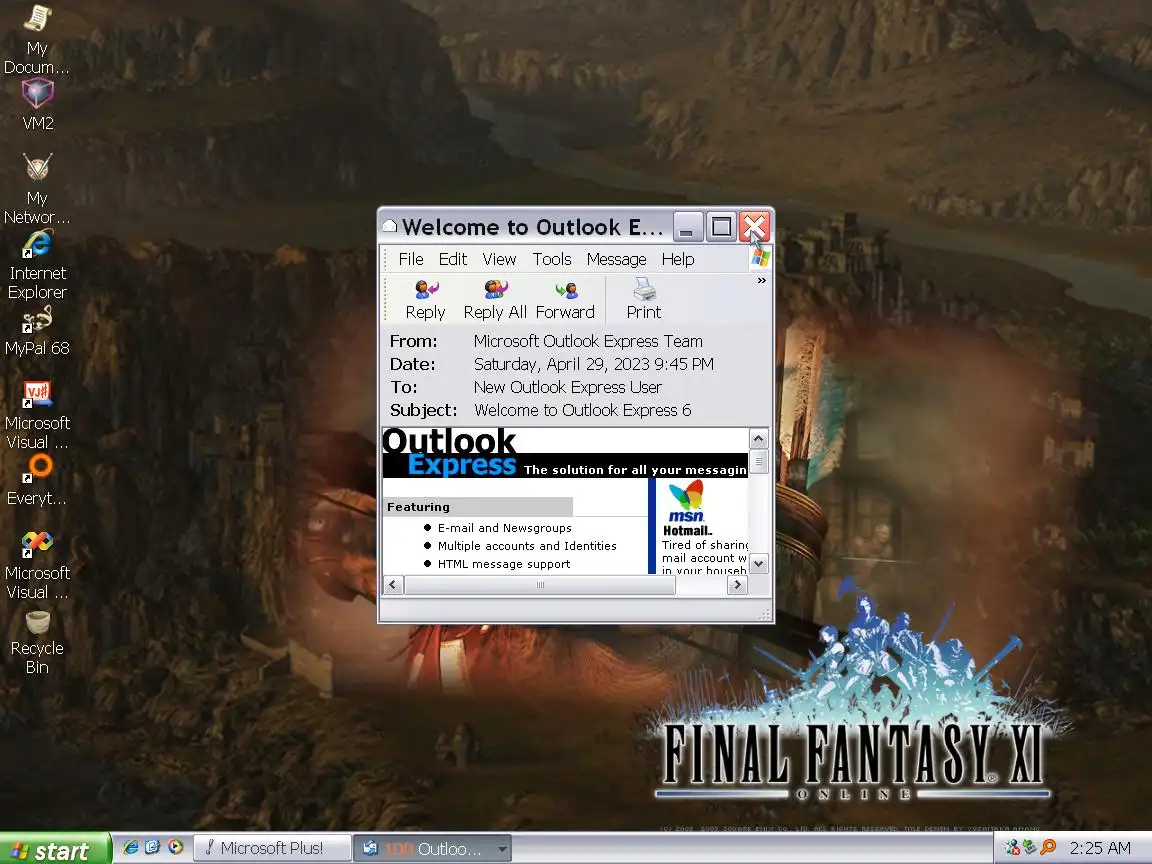Close the Welcome to Outlook Express window
This screenshot has height=864, width=1152.
pyautogui.click(x=755, y=227)
